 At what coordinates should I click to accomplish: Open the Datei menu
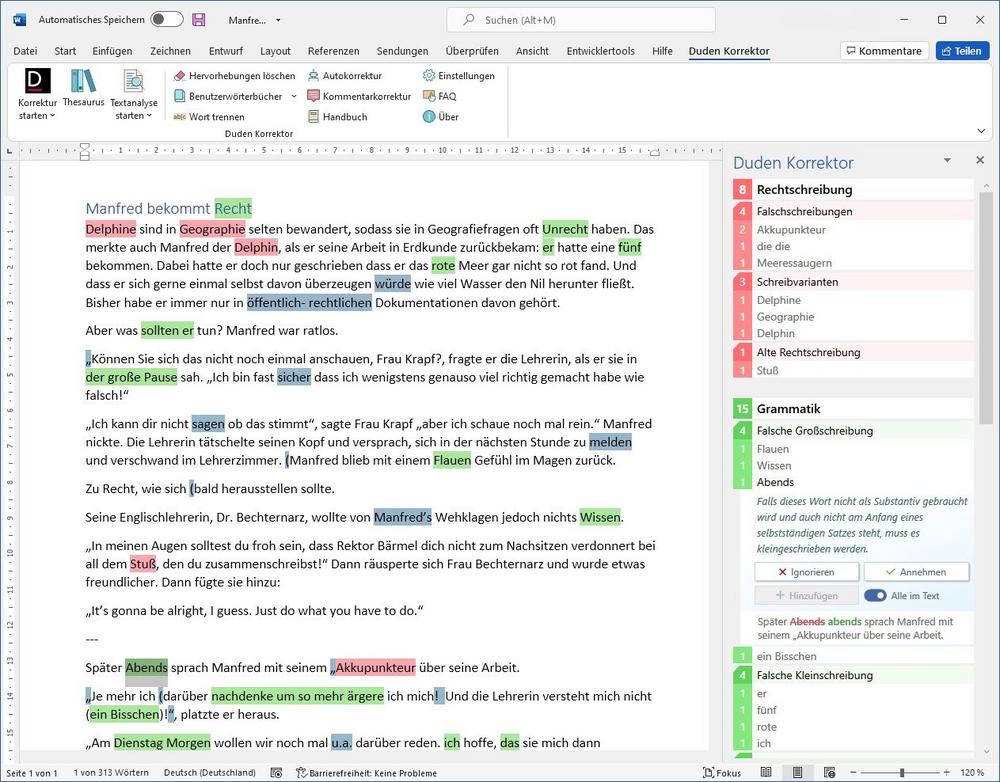[x=26, y=51]
